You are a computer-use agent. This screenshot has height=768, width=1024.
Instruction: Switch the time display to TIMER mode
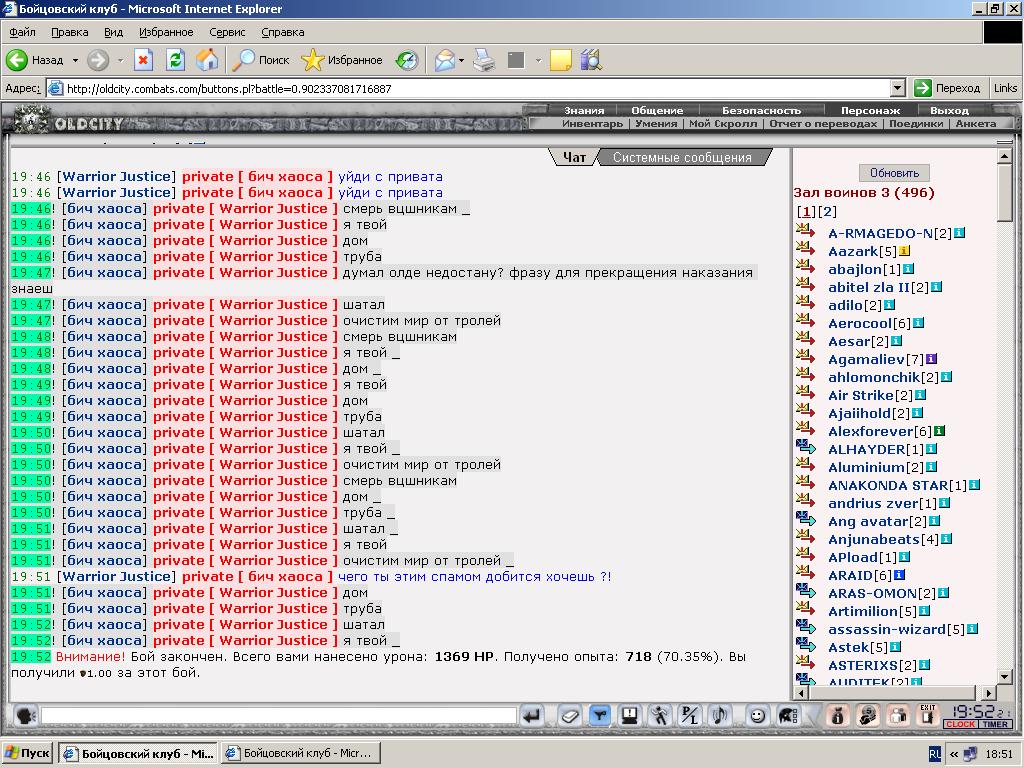coord(995,724)
